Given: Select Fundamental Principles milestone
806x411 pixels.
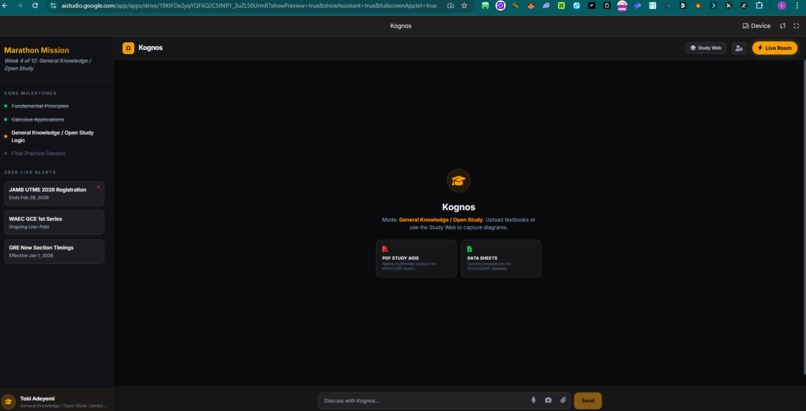Looking at the screenshot, I should (x=40, y=106).
